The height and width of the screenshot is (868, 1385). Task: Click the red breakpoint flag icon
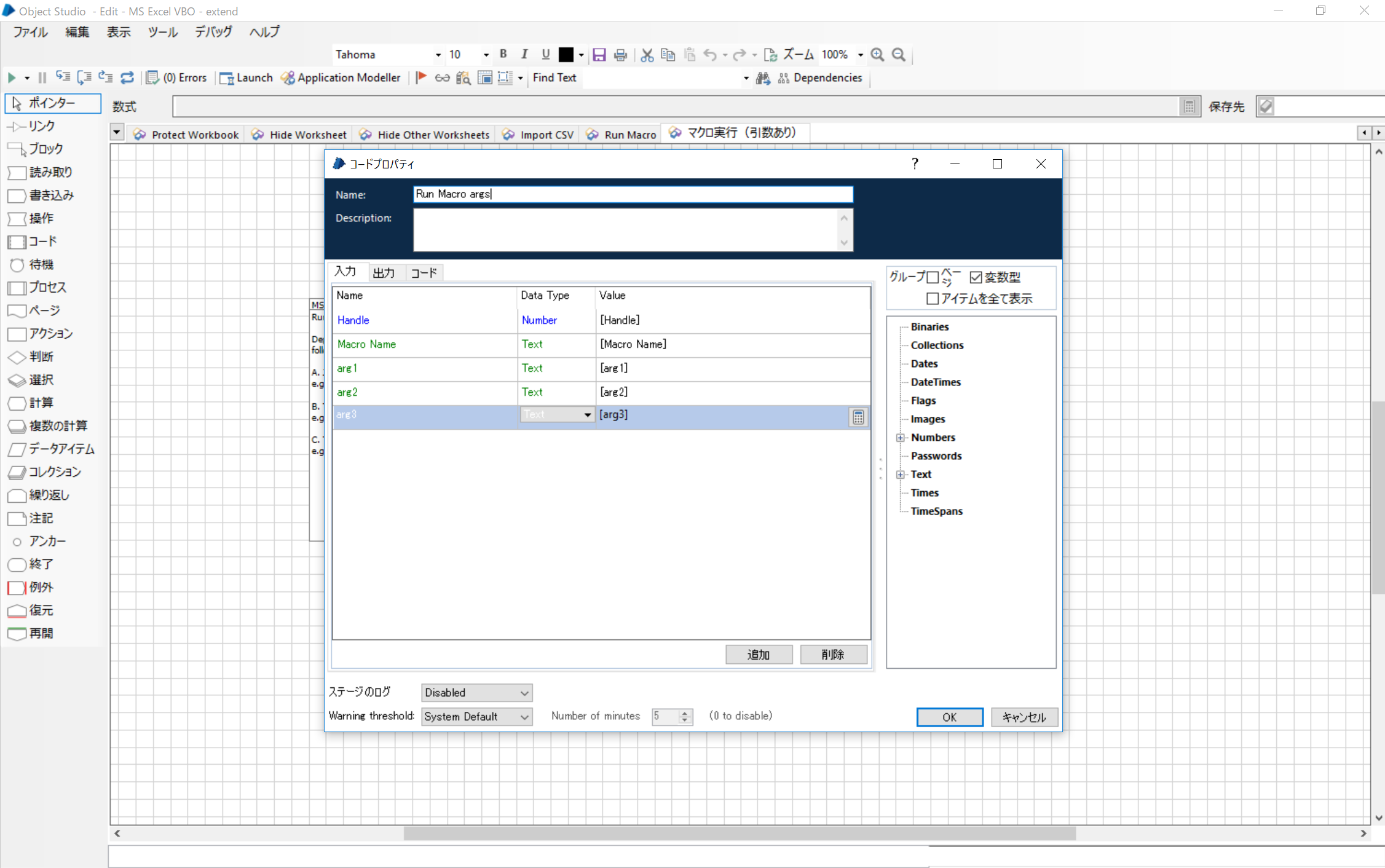[421, 77]
